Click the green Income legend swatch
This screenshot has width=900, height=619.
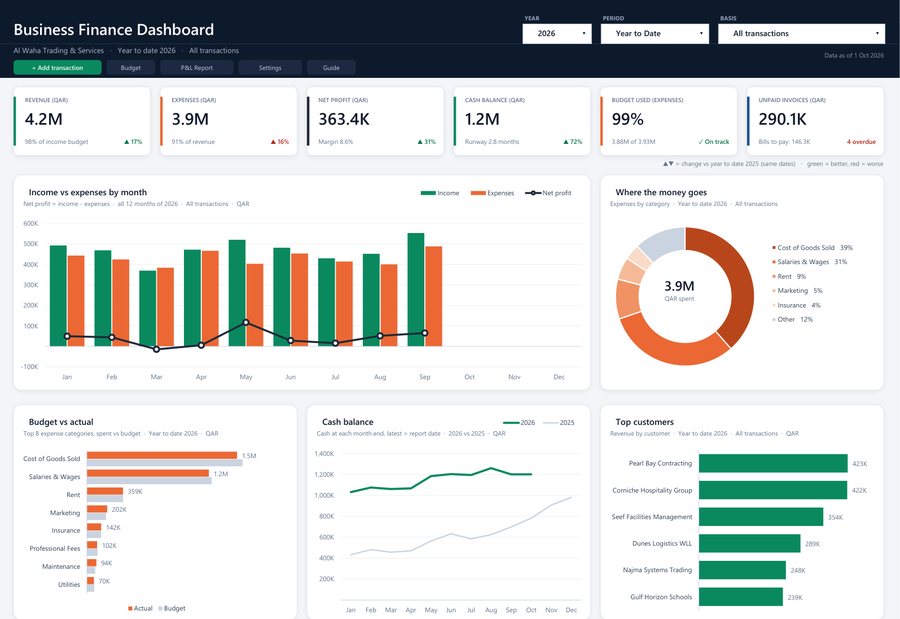(428, 193)
